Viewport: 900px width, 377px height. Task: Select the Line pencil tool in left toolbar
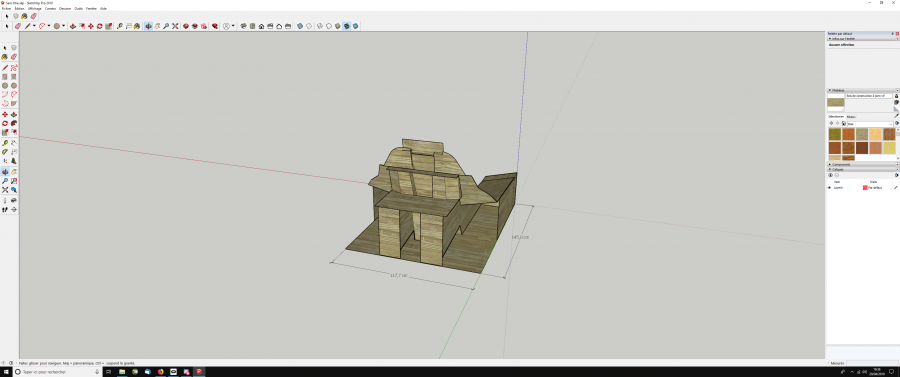pyautogui.click(x=5, y=68)
